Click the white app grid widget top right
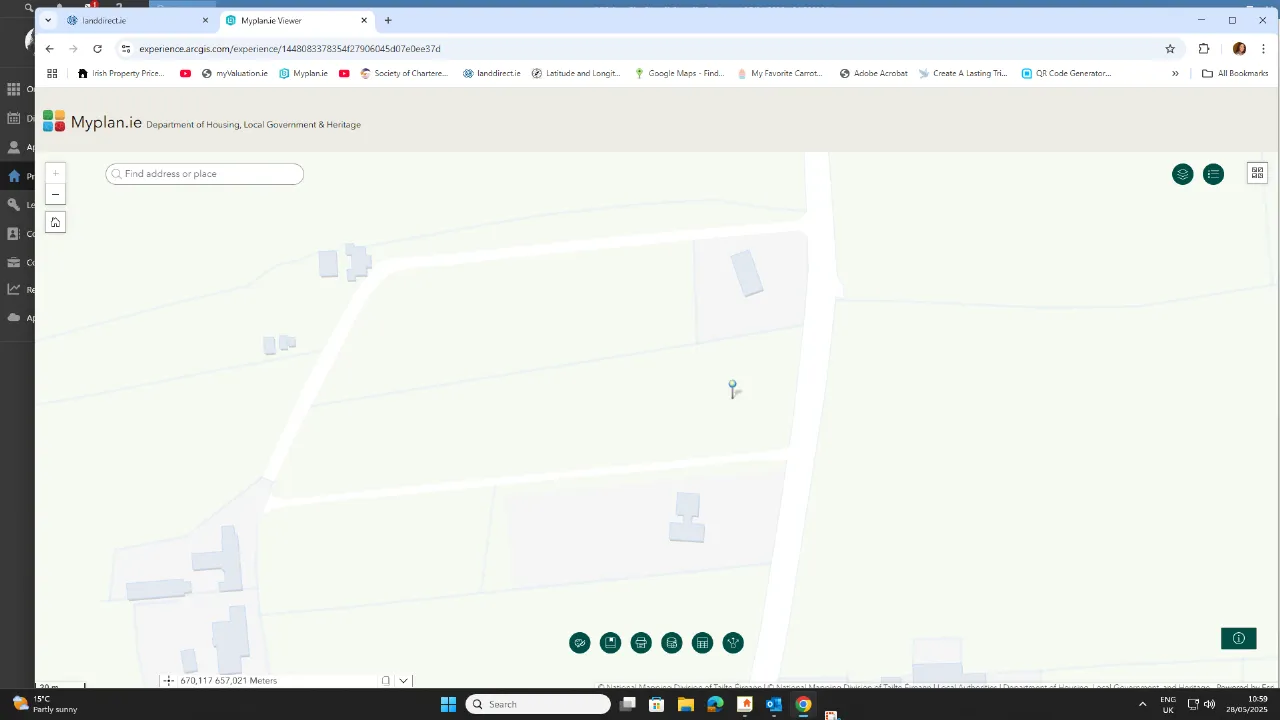 (1257, 173)
